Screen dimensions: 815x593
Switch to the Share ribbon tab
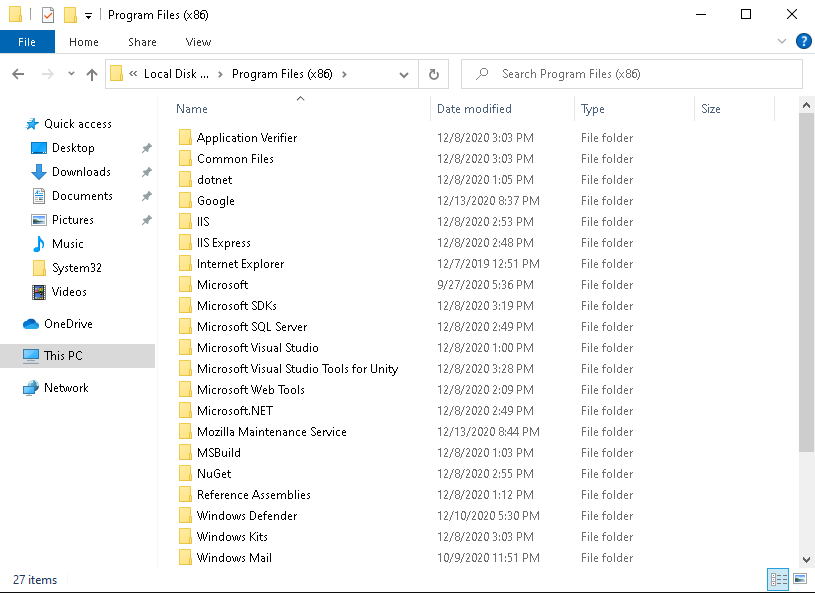click(142, 42)
